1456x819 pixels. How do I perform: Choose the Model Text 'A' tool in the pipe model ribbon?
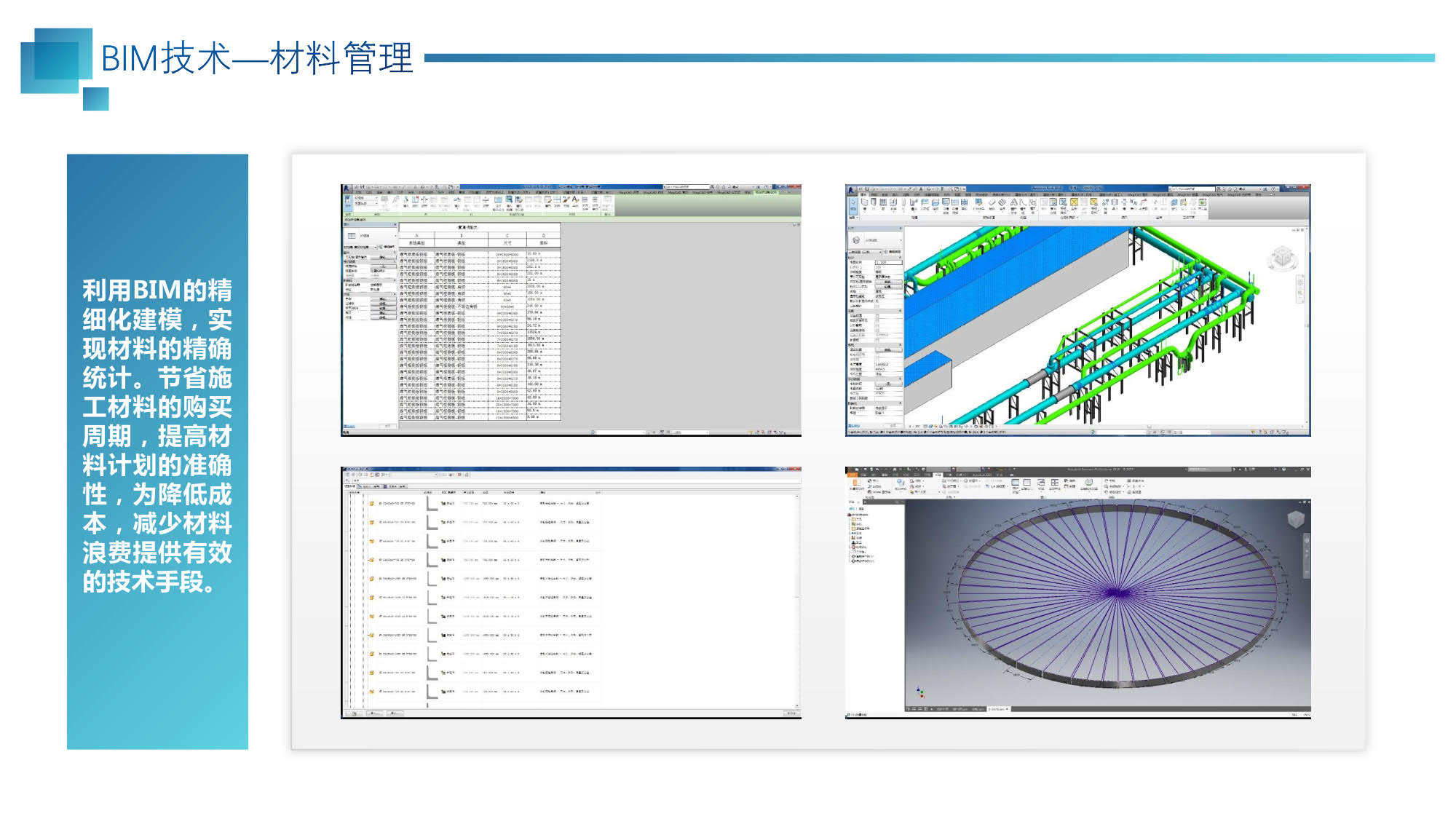coord(1014,206)
